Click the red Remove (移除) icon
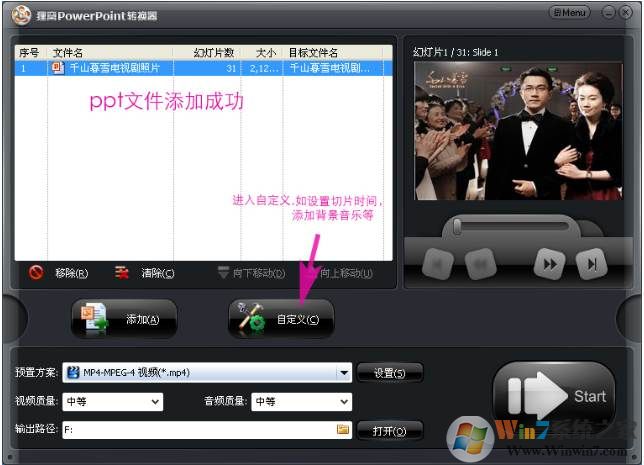 [36, 273]
